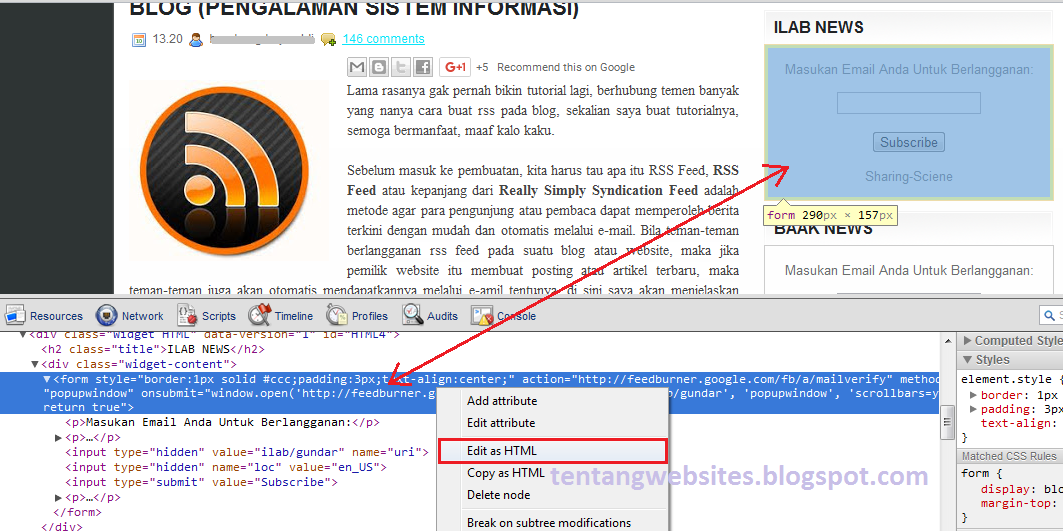
Task: Click the BlogThis! share icon
Action: point(380,66)
